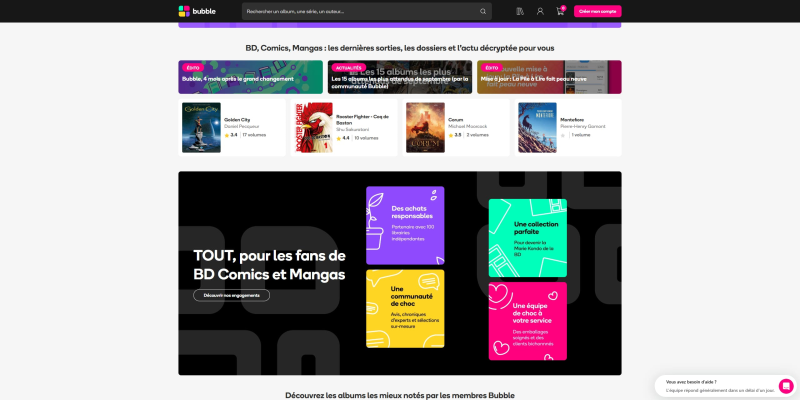Focus the album search field
The image size is (800, 400).
[366, 11]
